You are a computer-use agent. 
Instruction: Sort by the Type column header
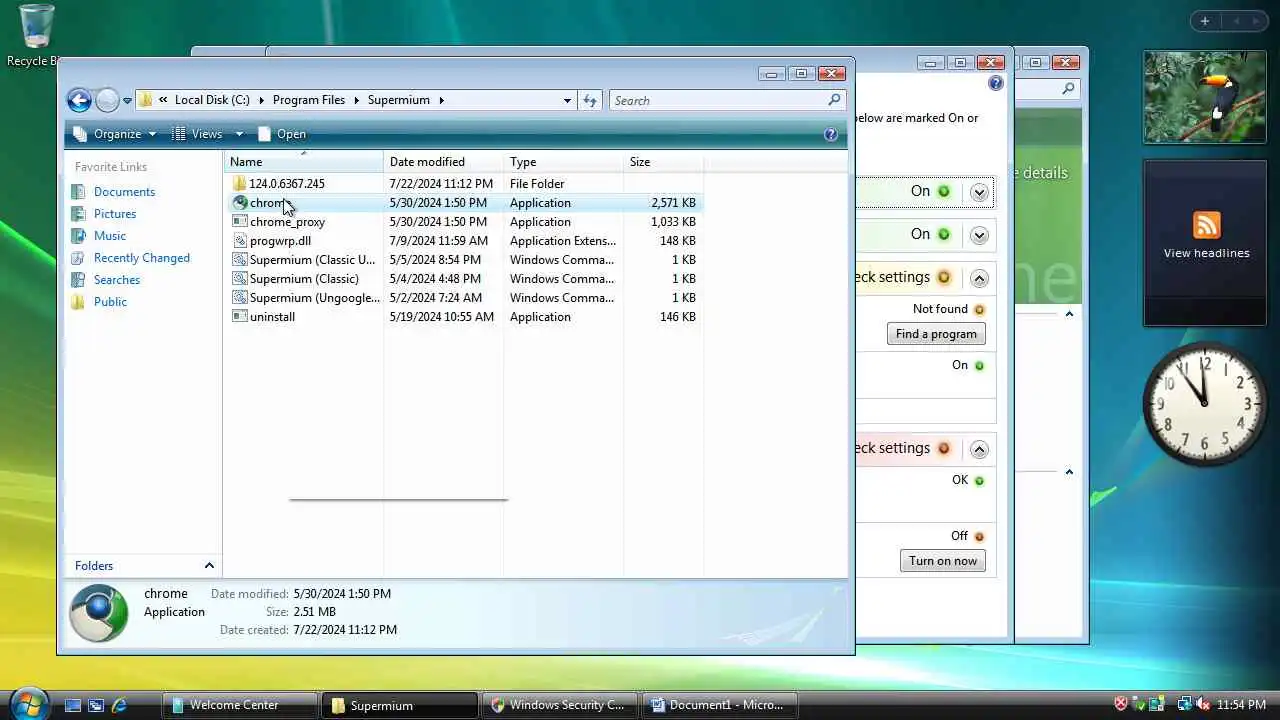click(563, 162)
